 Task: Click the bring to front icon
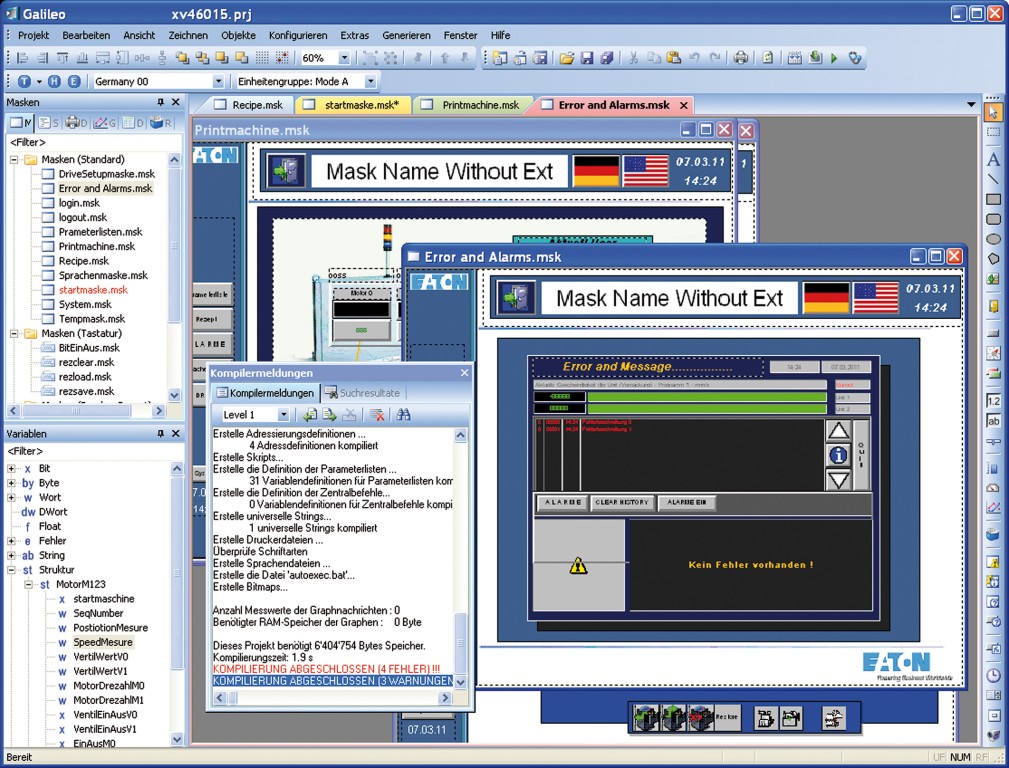pyautogui.click(x=182, y=58)
